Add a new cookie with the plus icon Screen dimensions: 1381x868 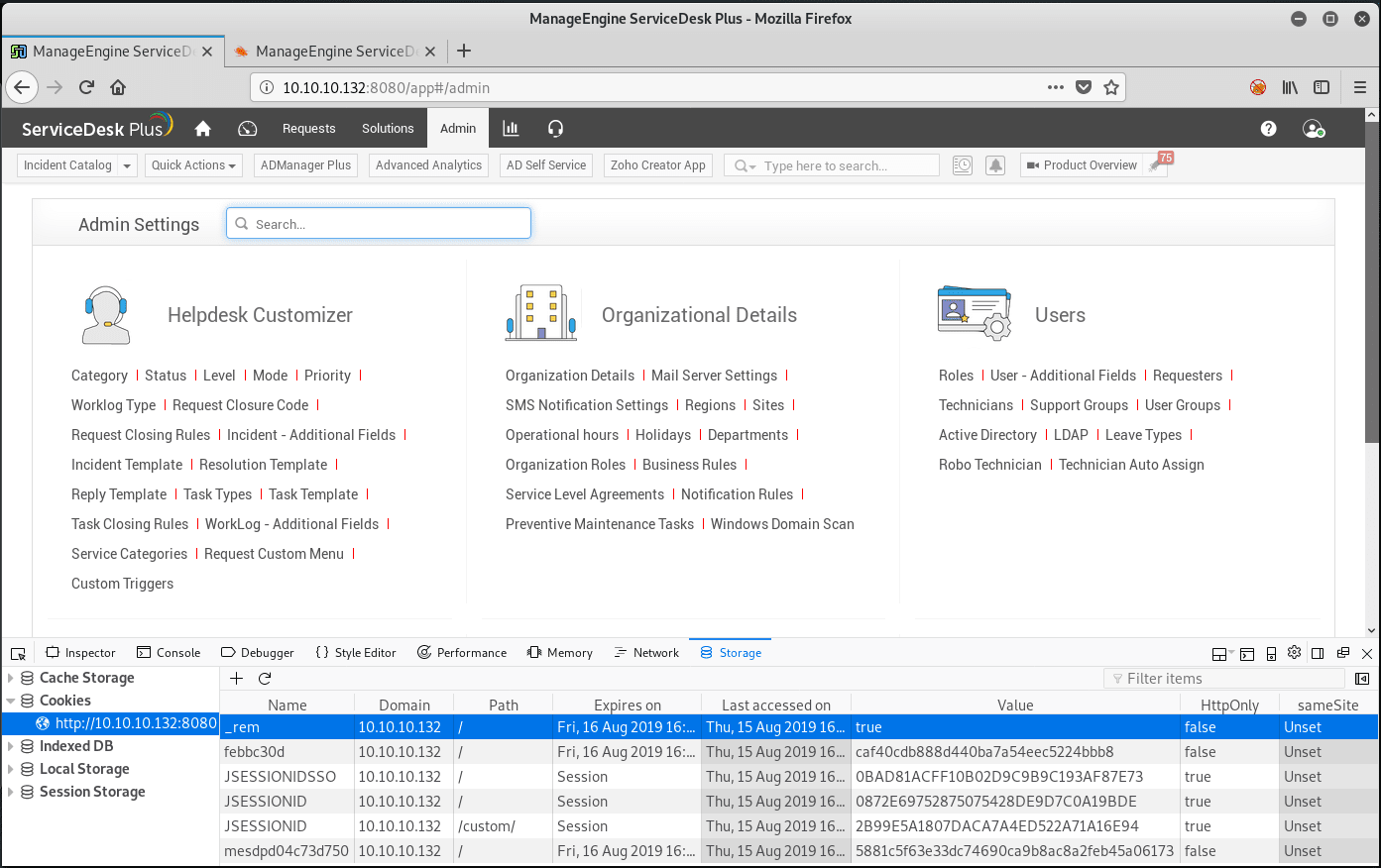(x=236, y=678)
